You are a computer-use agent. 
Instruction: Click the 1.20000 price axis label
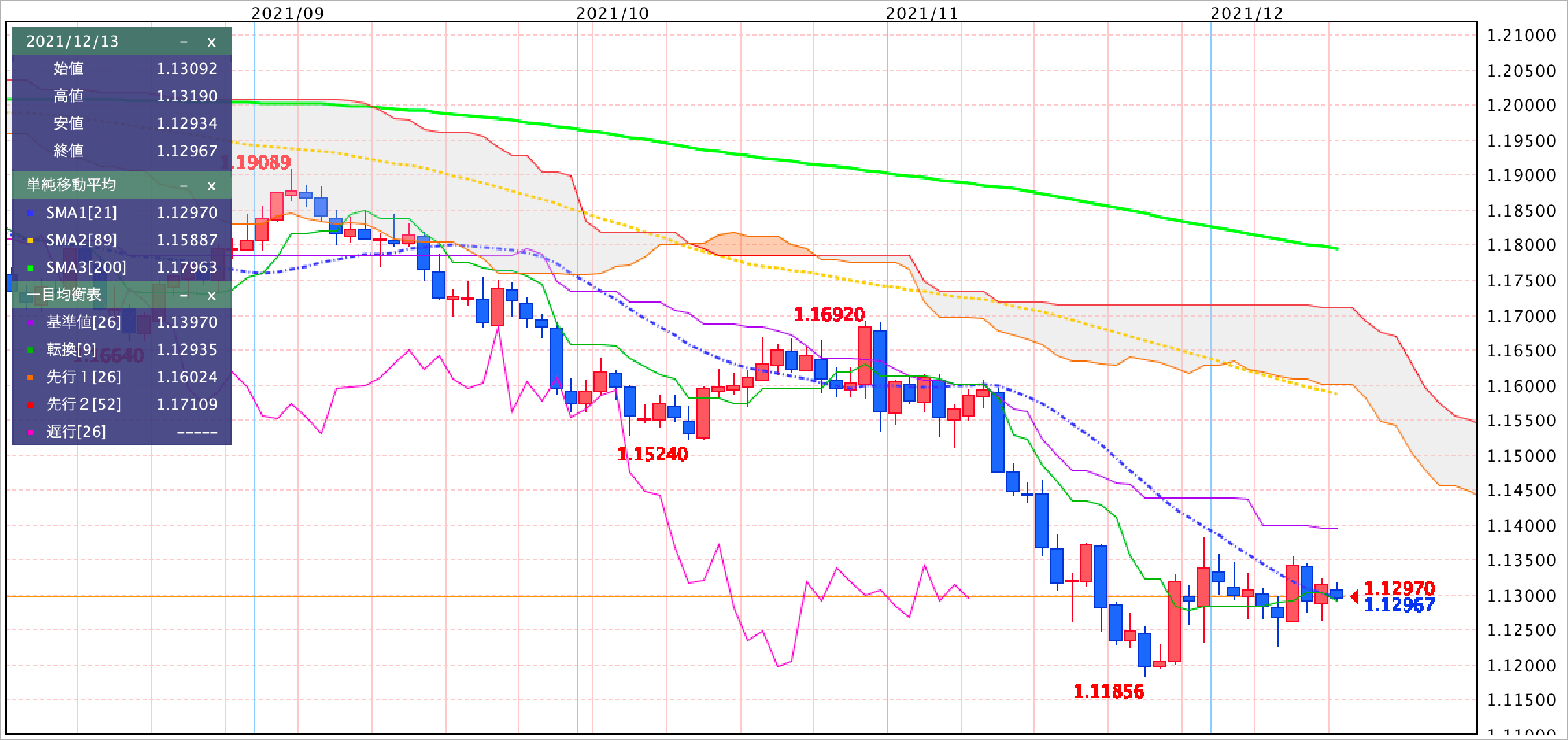point(1521,106)
